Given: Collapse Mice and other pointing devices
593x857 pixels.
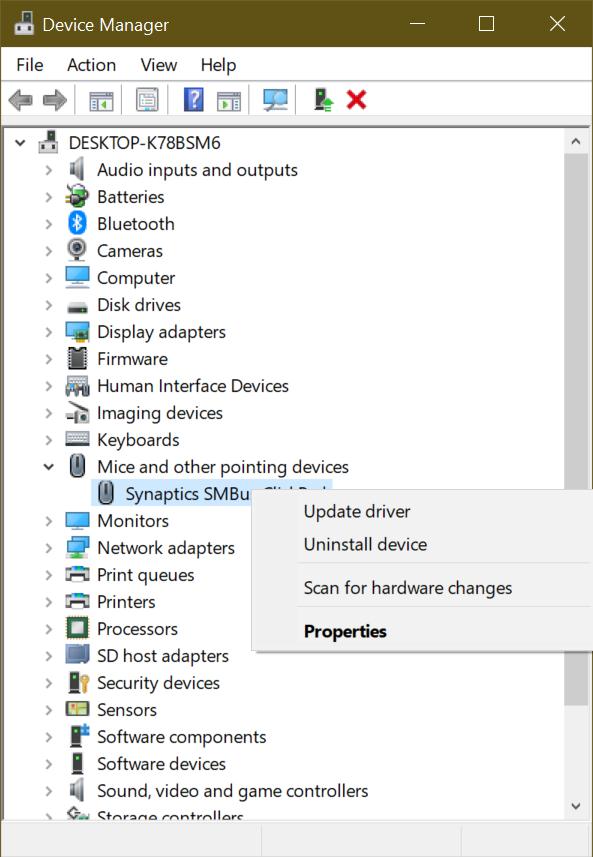Looking at the screenshot, I should click(49, 467).
